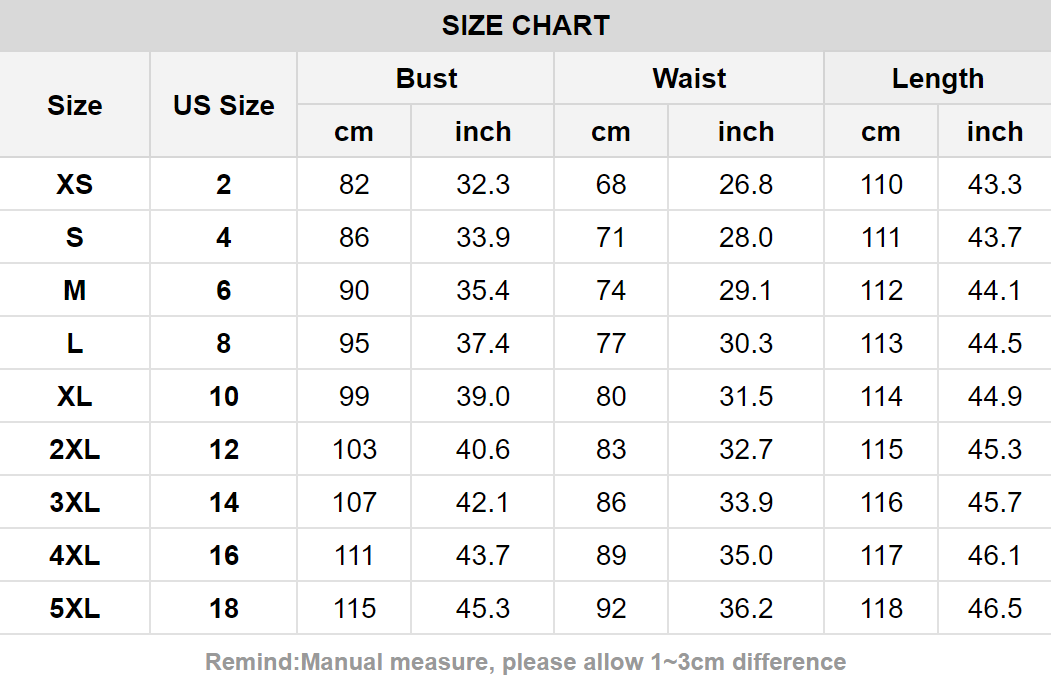Select the 2XL size row label
1051x683 pixels.
[x=75, y=450]
